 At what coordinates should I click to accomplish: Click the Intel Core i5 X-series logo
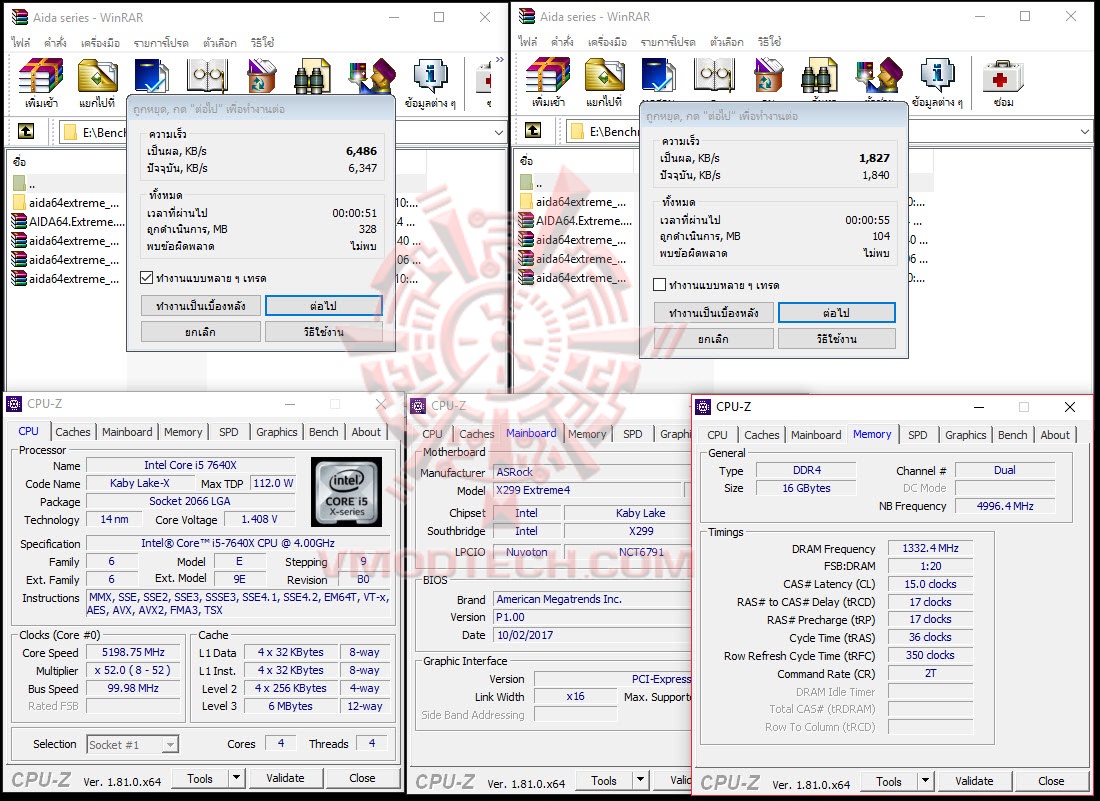click(346, 492)
